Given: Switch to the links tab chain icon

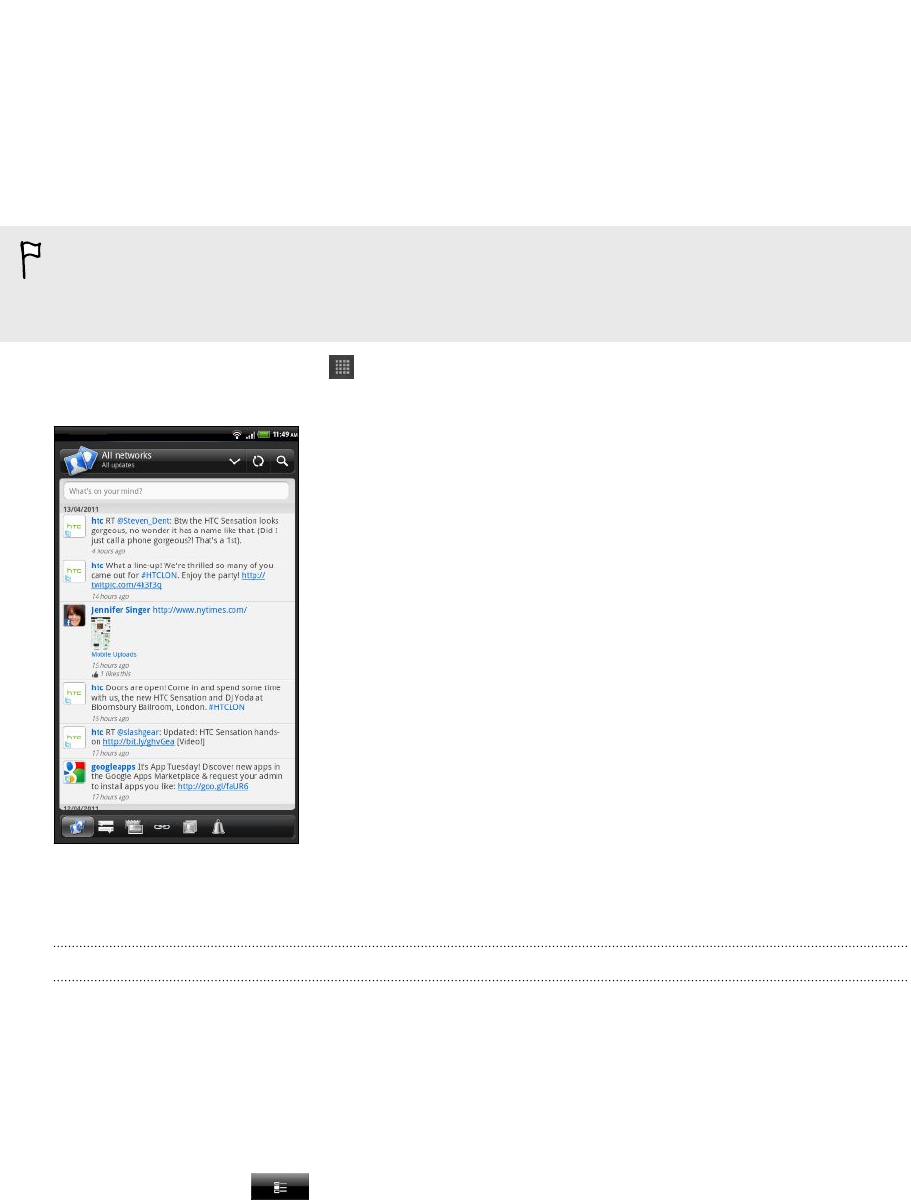Looking at the screenshot, I should tap(161, 828).
